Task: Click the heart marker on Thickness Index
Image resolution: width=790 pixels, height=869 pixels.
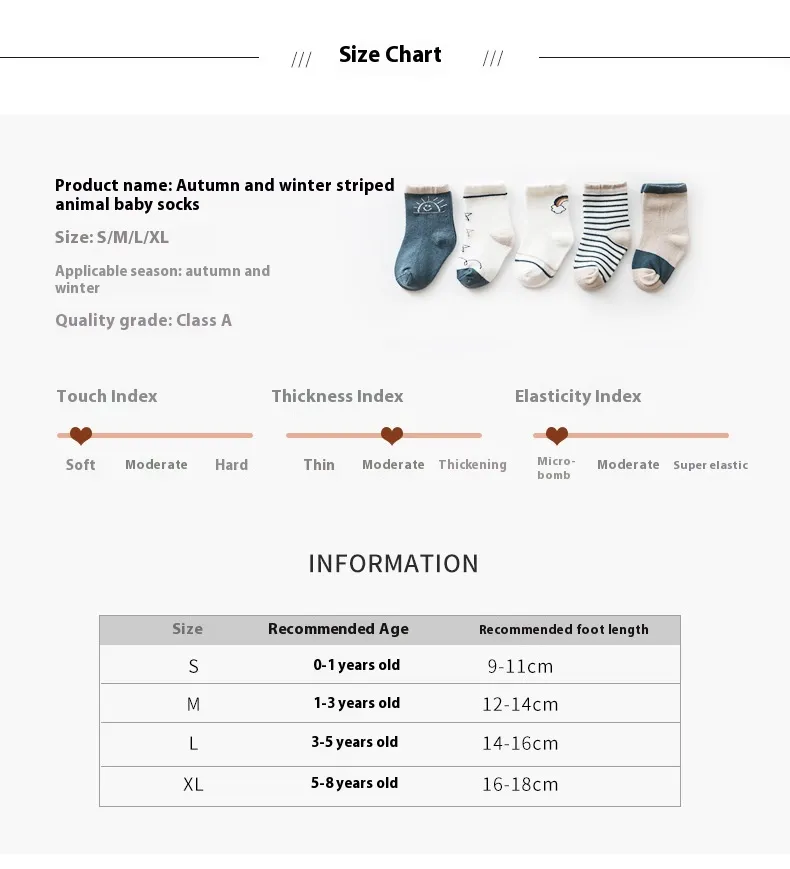Action: click(392, 436)
